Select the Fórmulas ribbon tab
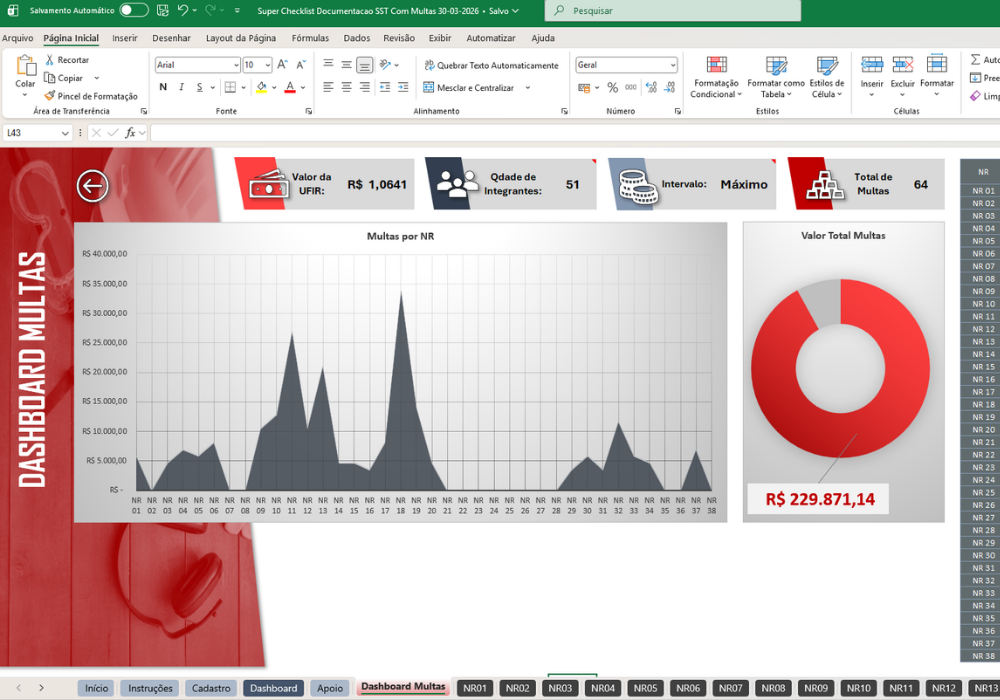The image size is (1000, 700). click(x=310, y=38)
